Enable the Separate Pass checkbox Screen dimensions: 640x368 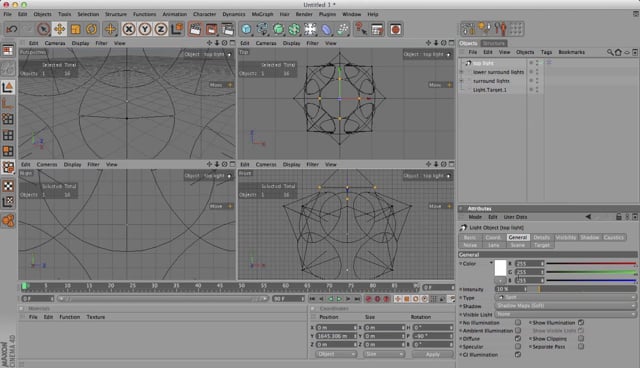581,346
